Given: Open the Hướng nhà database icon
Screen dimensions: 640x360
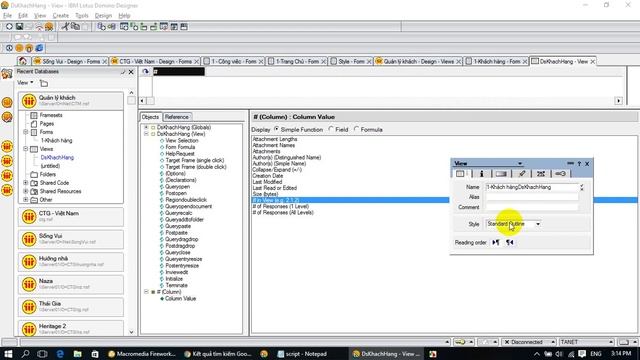Looking at the screenshot, I should tap(29, 261).
